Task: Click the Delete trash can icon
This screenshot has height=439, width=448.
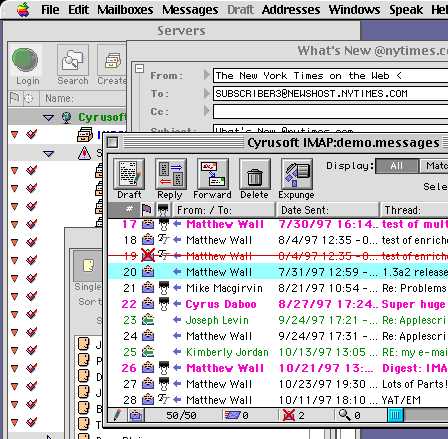Action: [x=255, y=174]
